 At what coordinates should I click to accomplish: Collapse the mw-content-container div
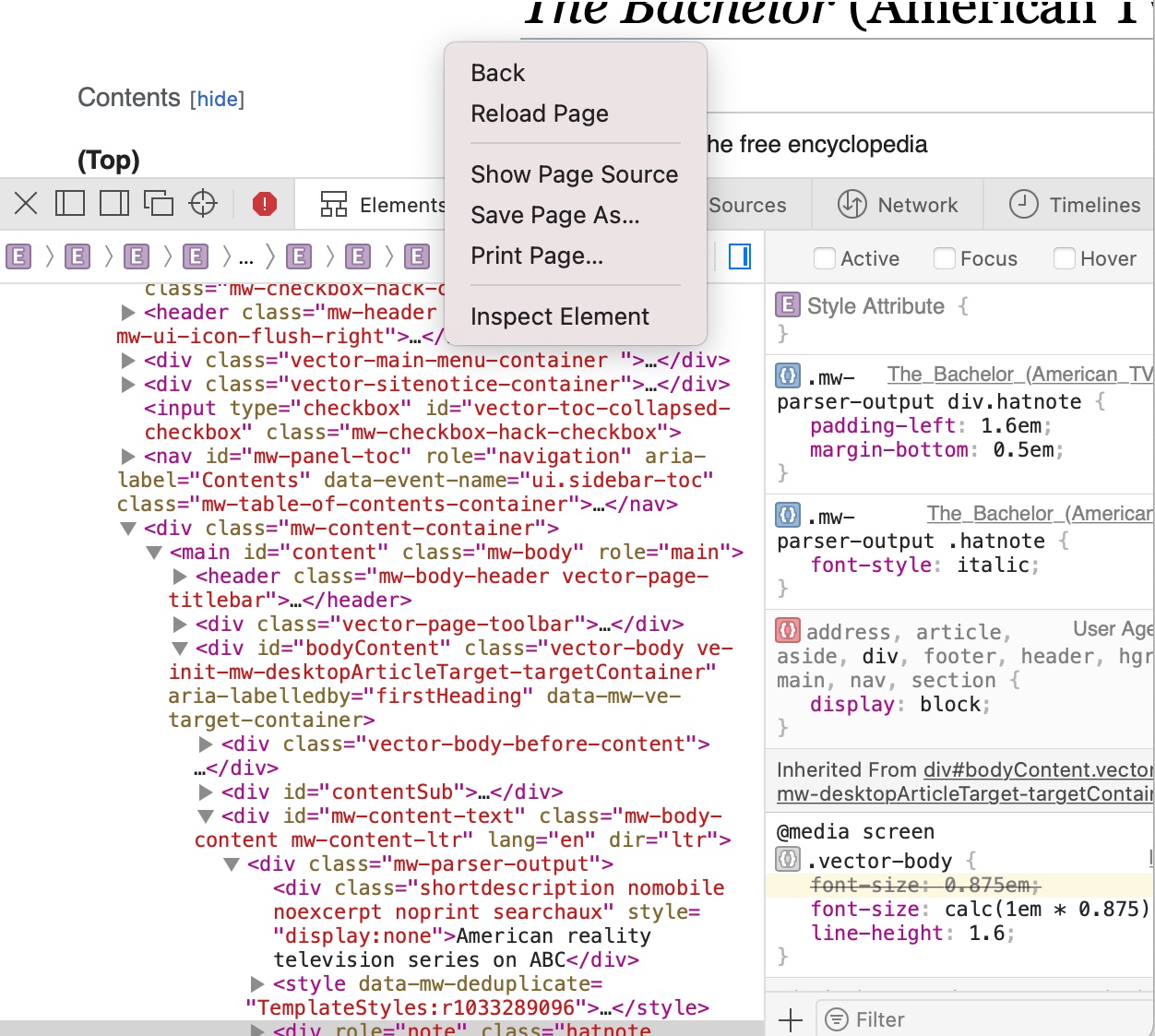128,529
